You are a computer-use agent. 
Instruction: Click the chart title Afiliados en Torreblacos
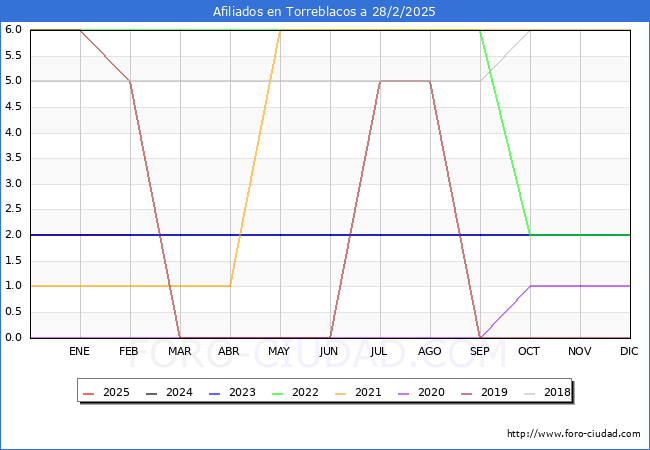(324, 12)
